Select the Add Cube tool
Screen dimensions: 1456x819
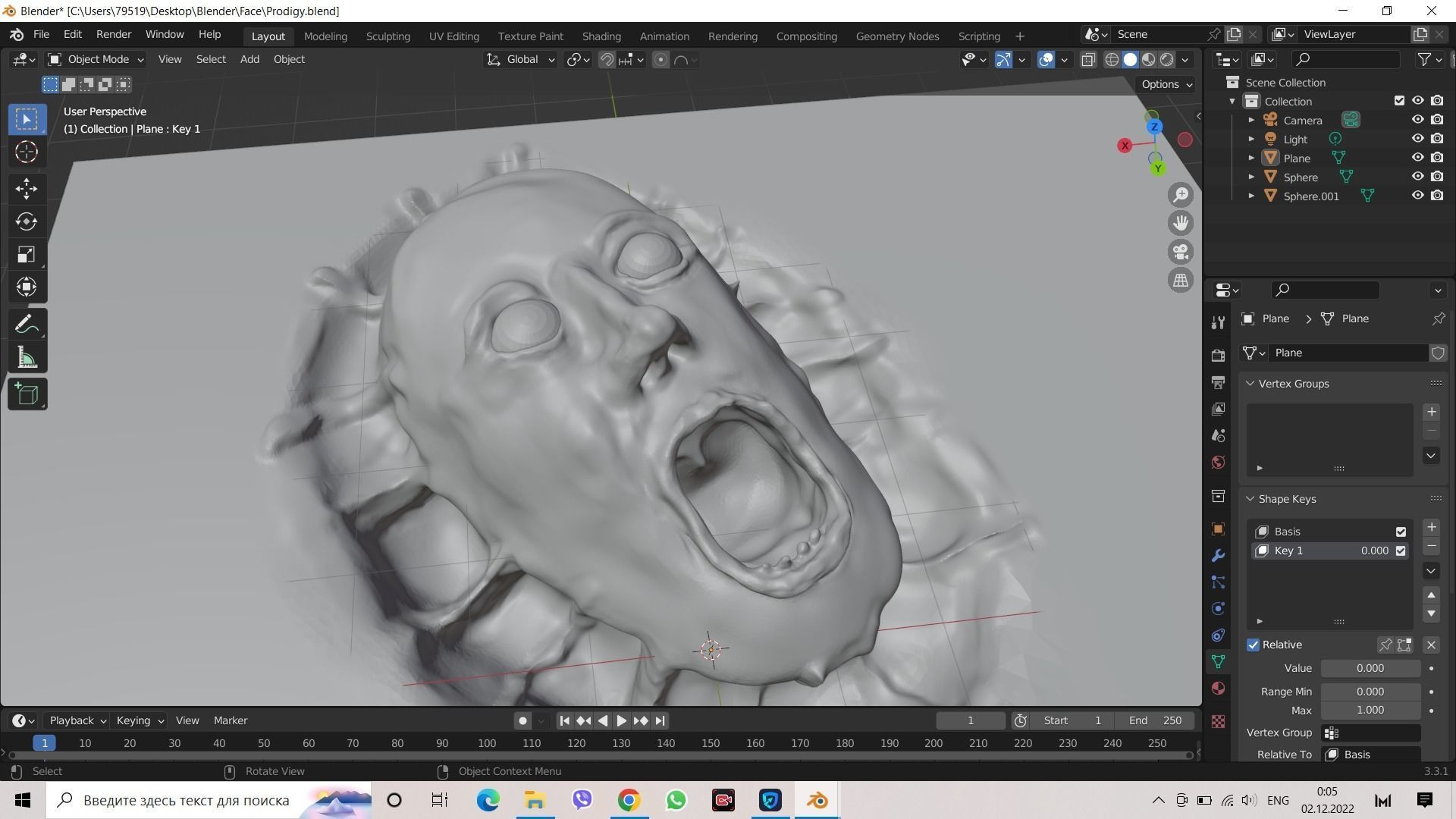coord(27,394)
